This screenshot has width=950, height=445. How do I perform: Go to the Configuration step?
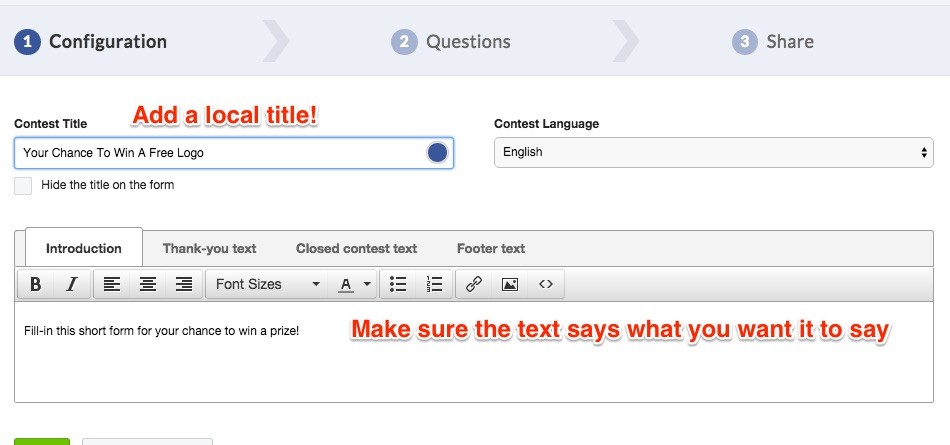pyautogui.click(x=91, y=42)
